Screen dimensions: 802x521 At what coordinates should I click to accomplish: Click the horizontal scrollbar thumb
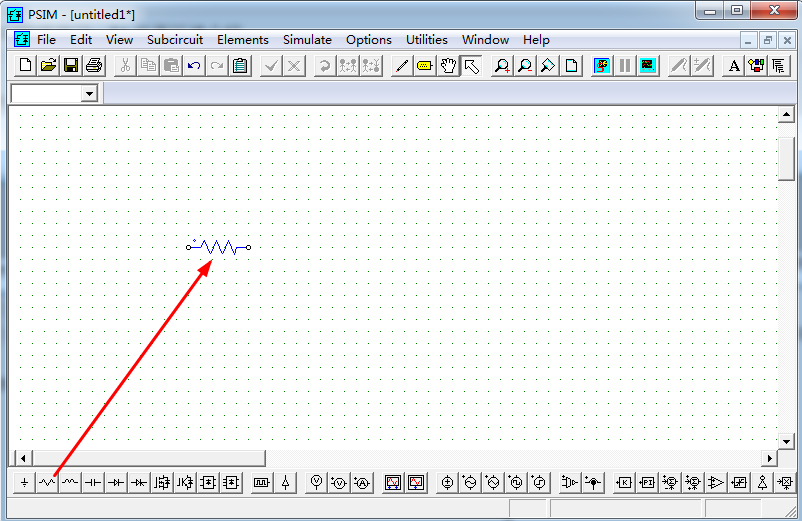pos(149,458)
